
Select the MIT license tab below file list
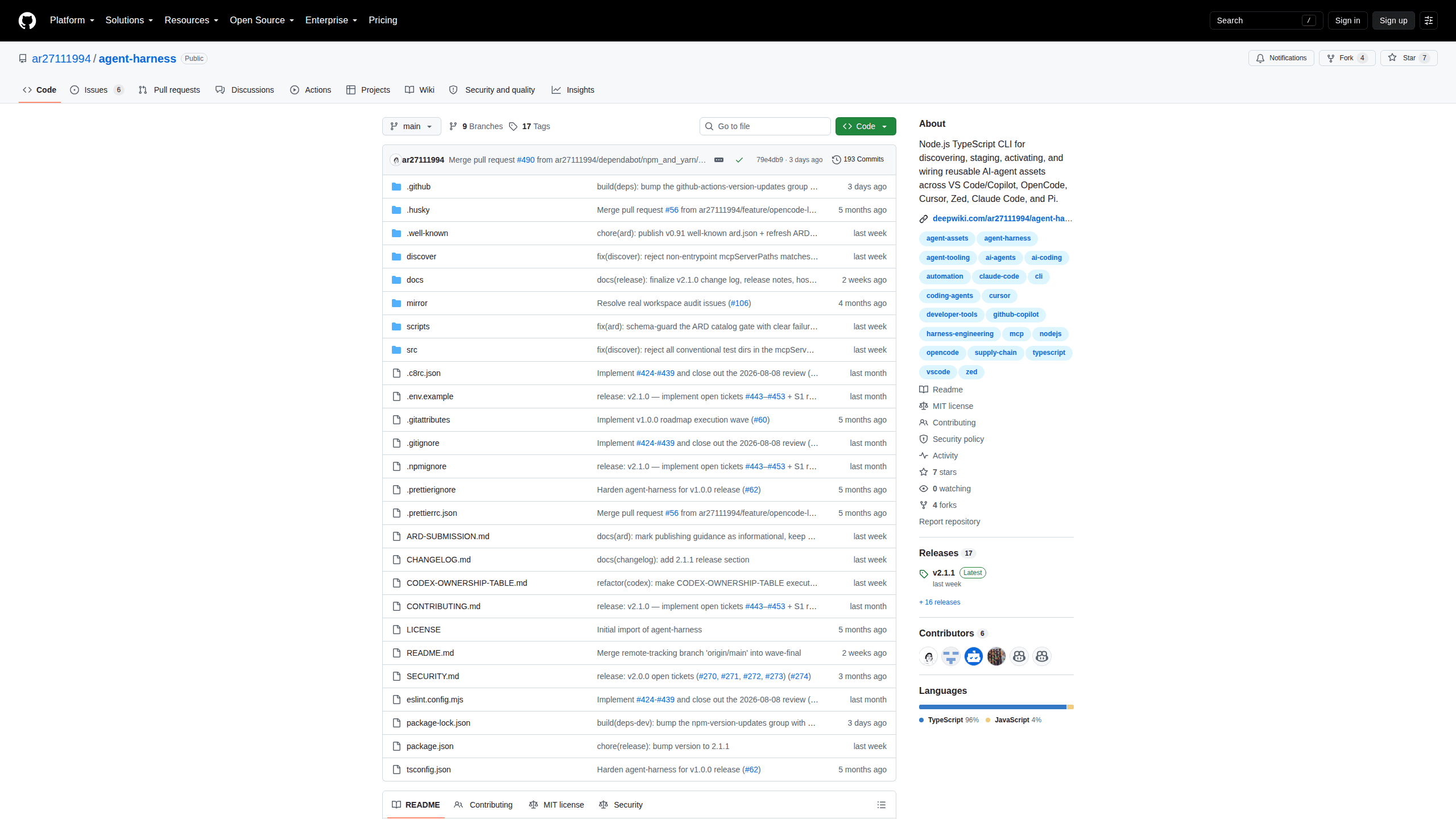[556, 805]
